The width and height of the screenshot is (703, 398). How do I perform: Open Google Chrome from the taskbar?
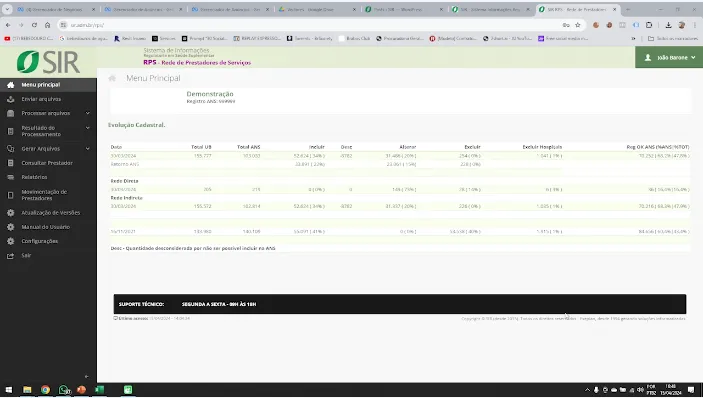(45, 389)
